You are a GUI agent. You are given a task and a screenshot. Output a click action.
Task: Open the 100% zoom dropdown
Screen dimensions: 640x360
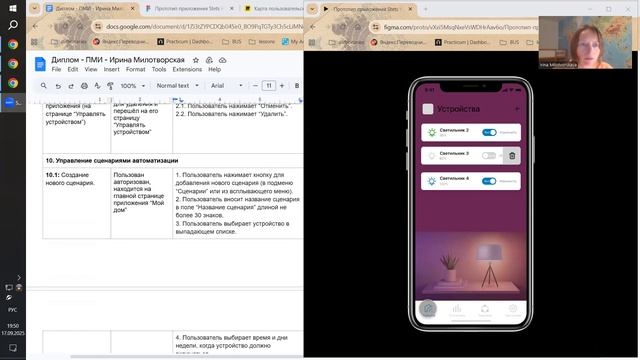tap(133, 86)
